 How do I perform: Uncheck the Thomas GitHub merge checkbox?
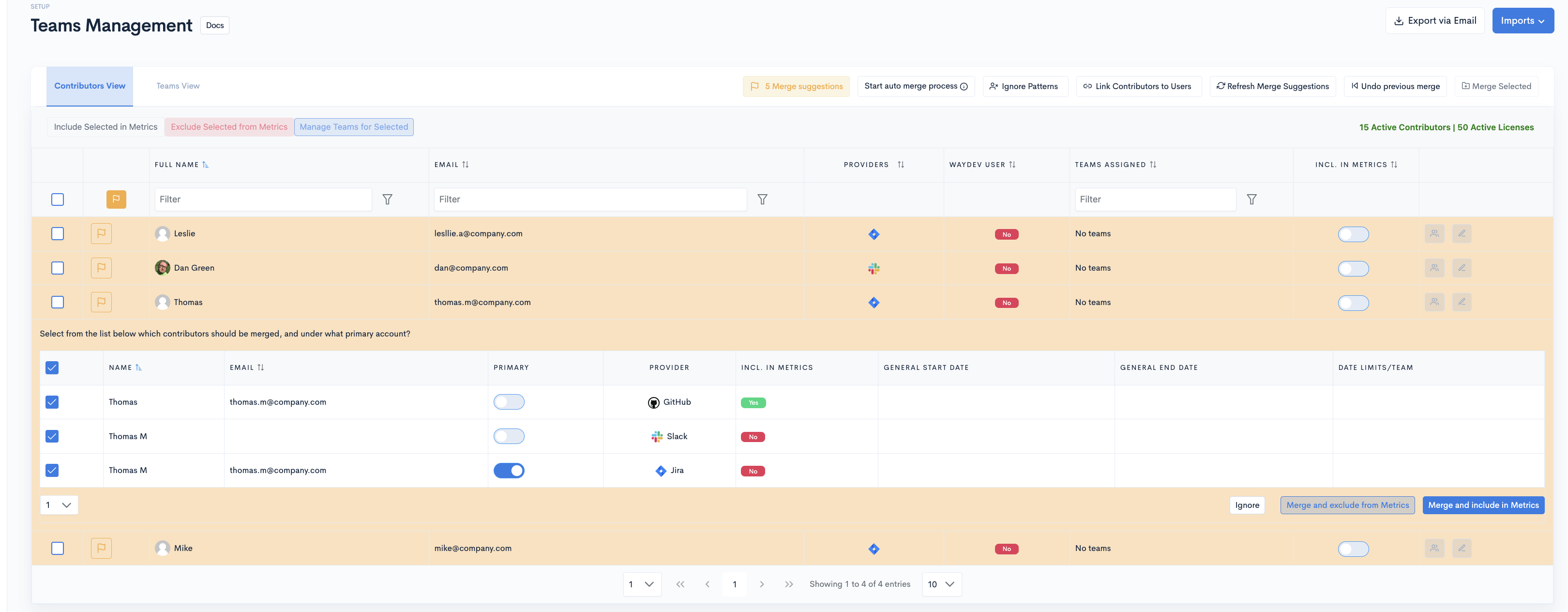52,402
